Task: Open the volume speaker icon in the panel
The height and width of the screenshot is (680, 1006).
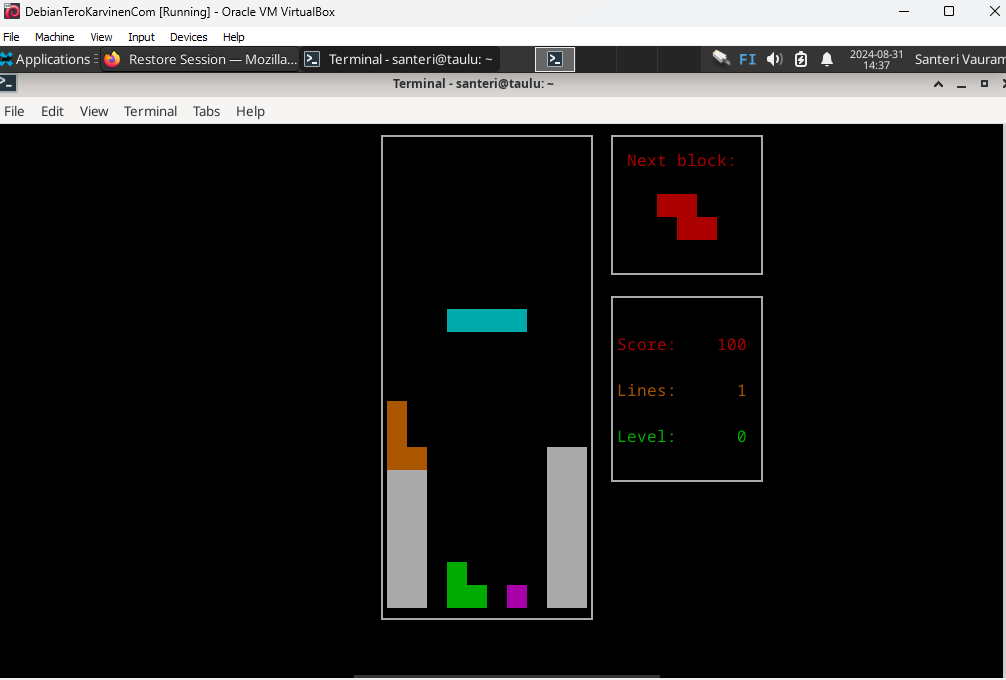Action: [x=774, y=59]
